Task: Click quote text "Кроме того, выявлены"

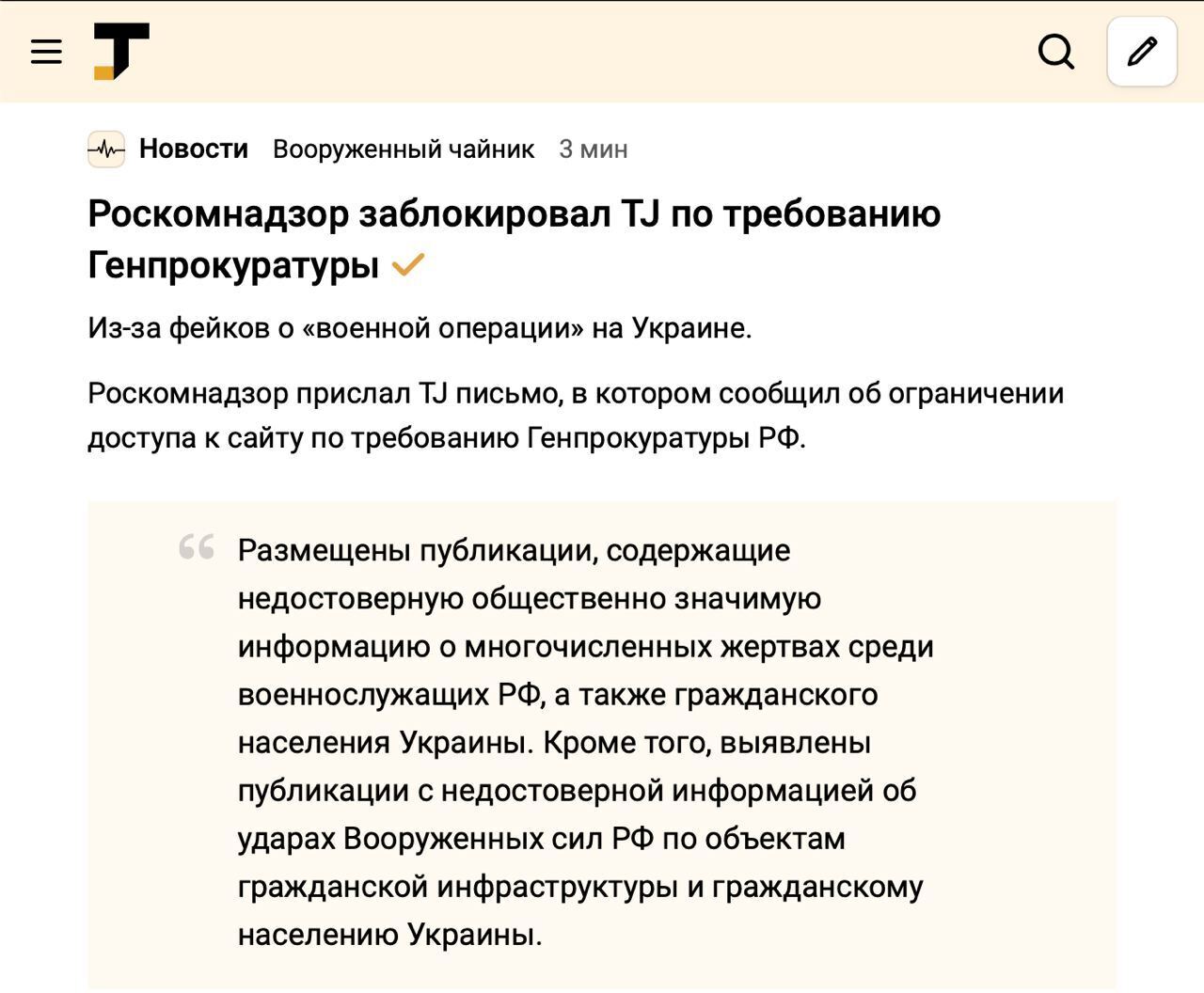Action: coord(706,743)
